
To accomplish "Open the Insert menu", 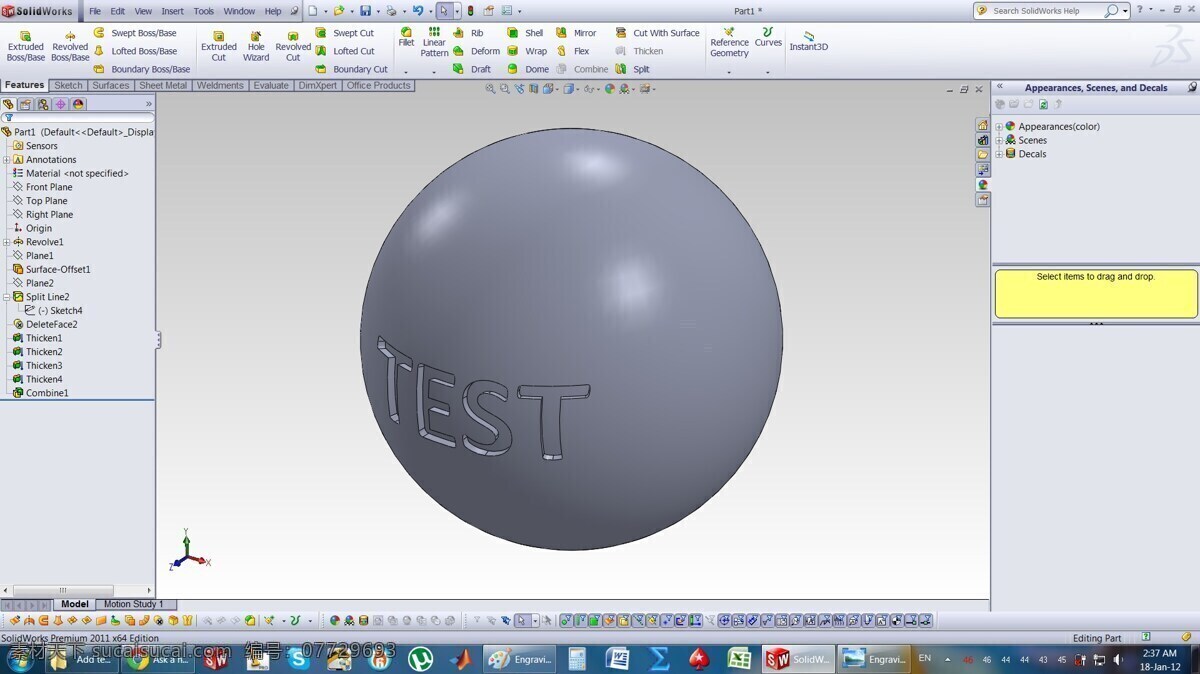I will click(x=173, y=11).
